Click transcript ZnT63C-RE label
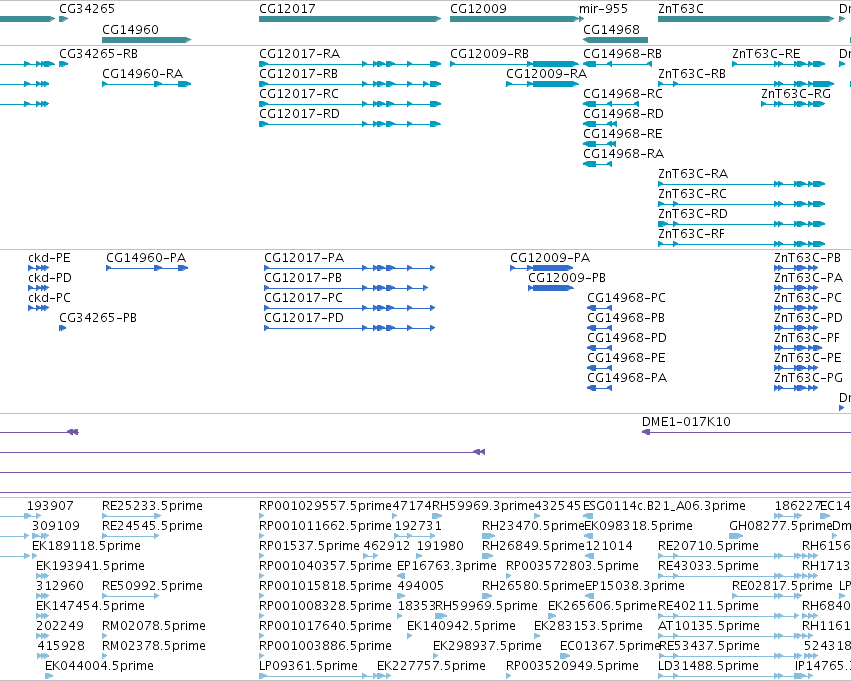The width and height of the screenshot is (851, 681). pyautogui.click(x=766, y=54)
